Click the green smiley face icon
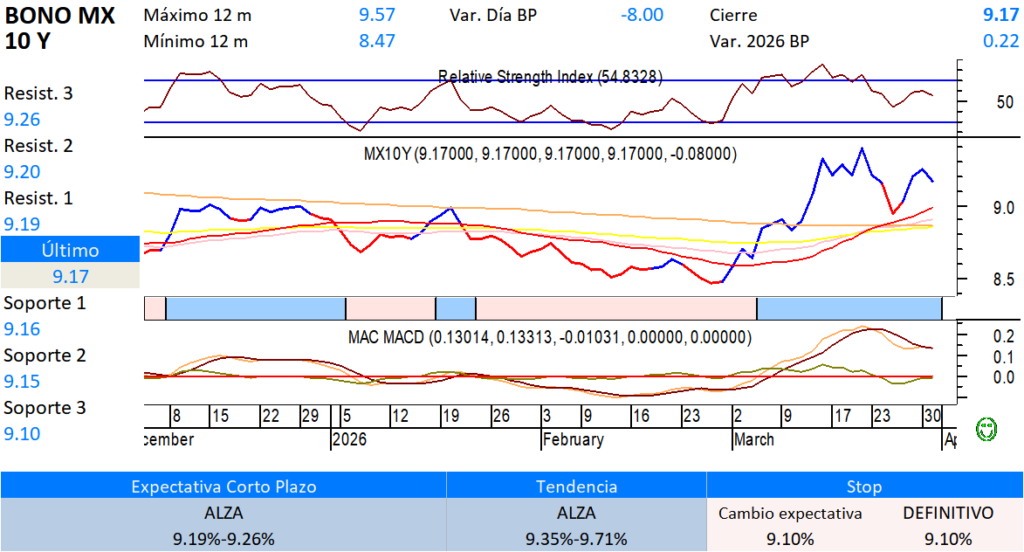This screenshot has height=552, width=1024. pyautogui.click(x=987, y=429)
